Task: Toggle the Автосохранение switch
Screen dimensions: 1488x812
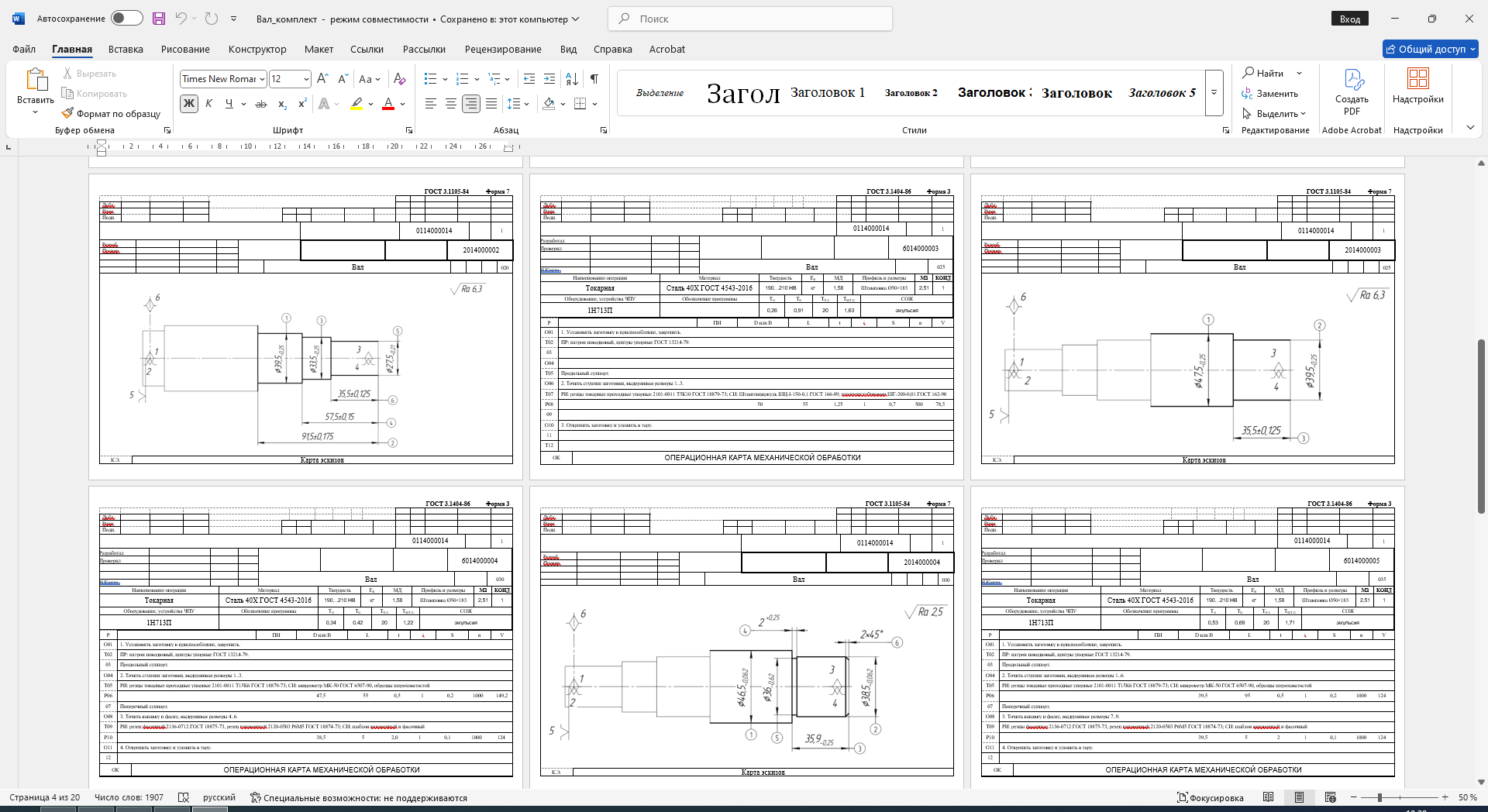Action: [126, 19]
